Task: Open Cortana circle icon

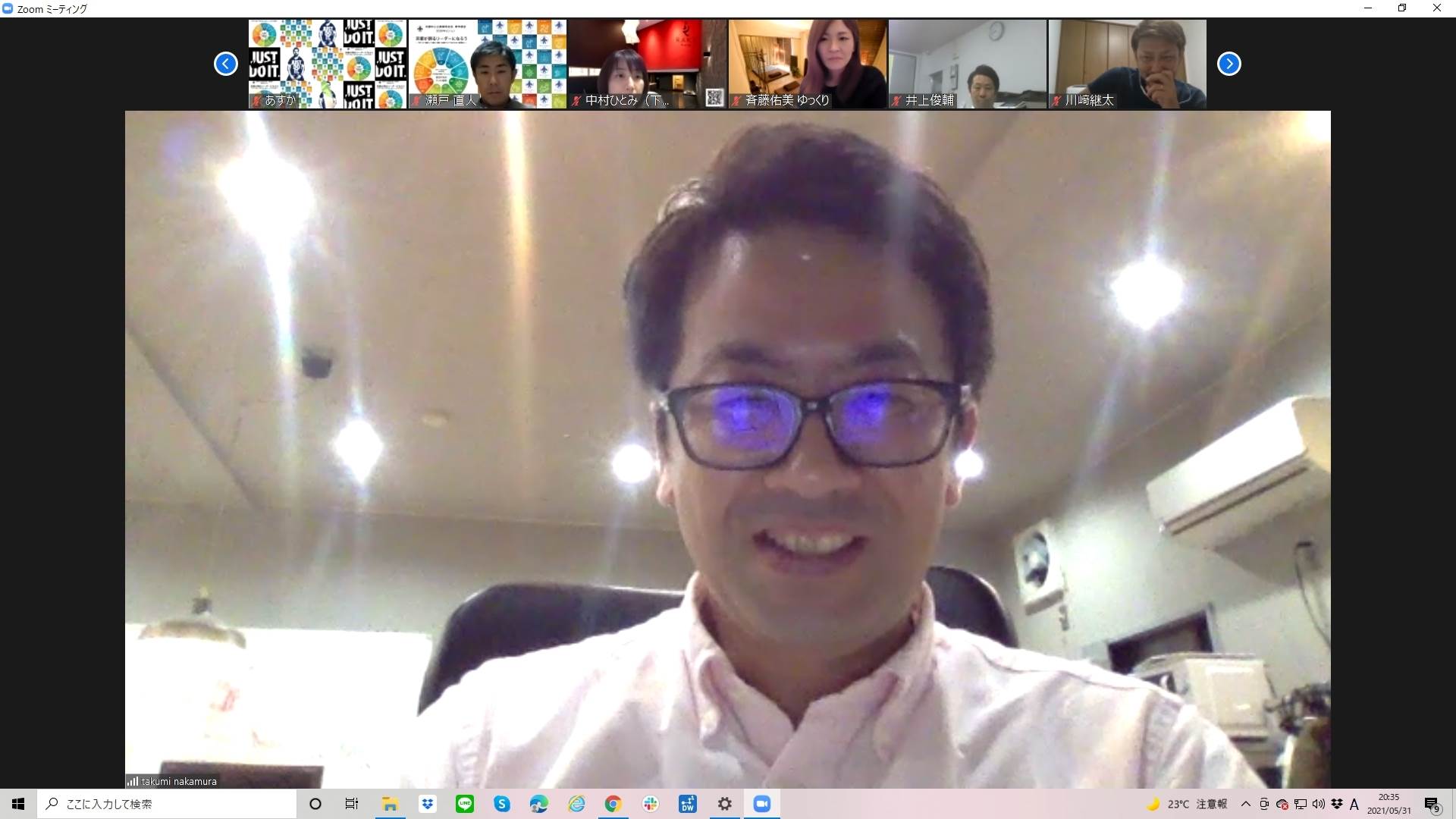Action: [x=315, y=804]
